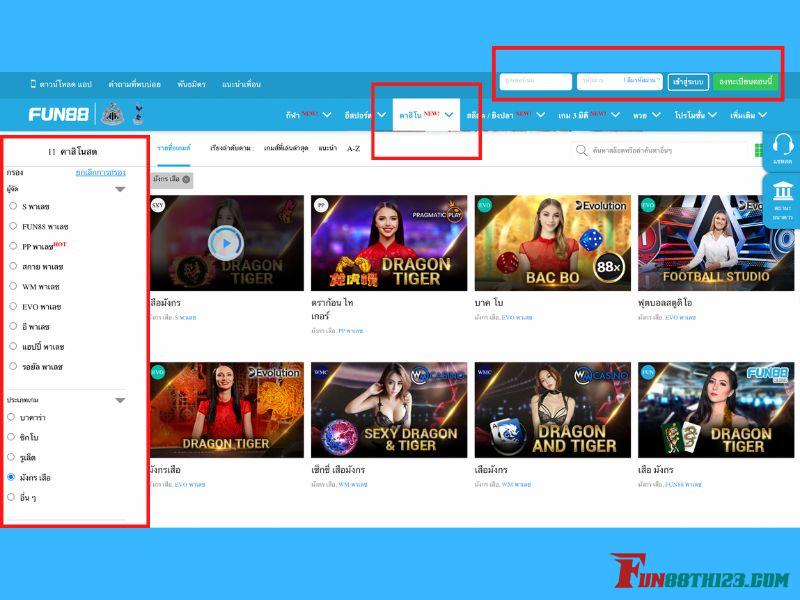Click the phone icon beside download app
This screenshot has width=800, height=600.
(33, 84)
